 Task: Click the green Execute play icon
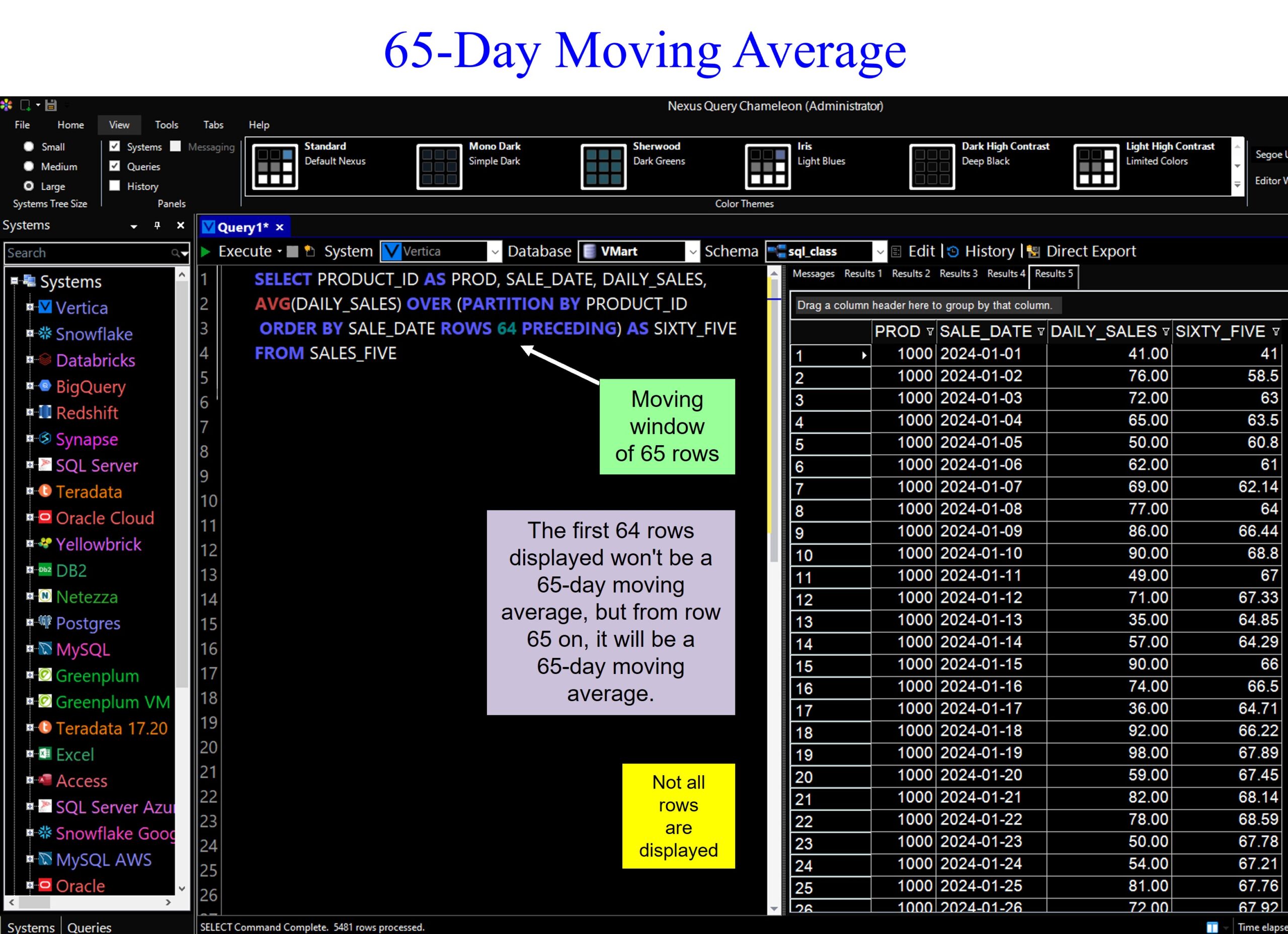[x=206, y=251]
